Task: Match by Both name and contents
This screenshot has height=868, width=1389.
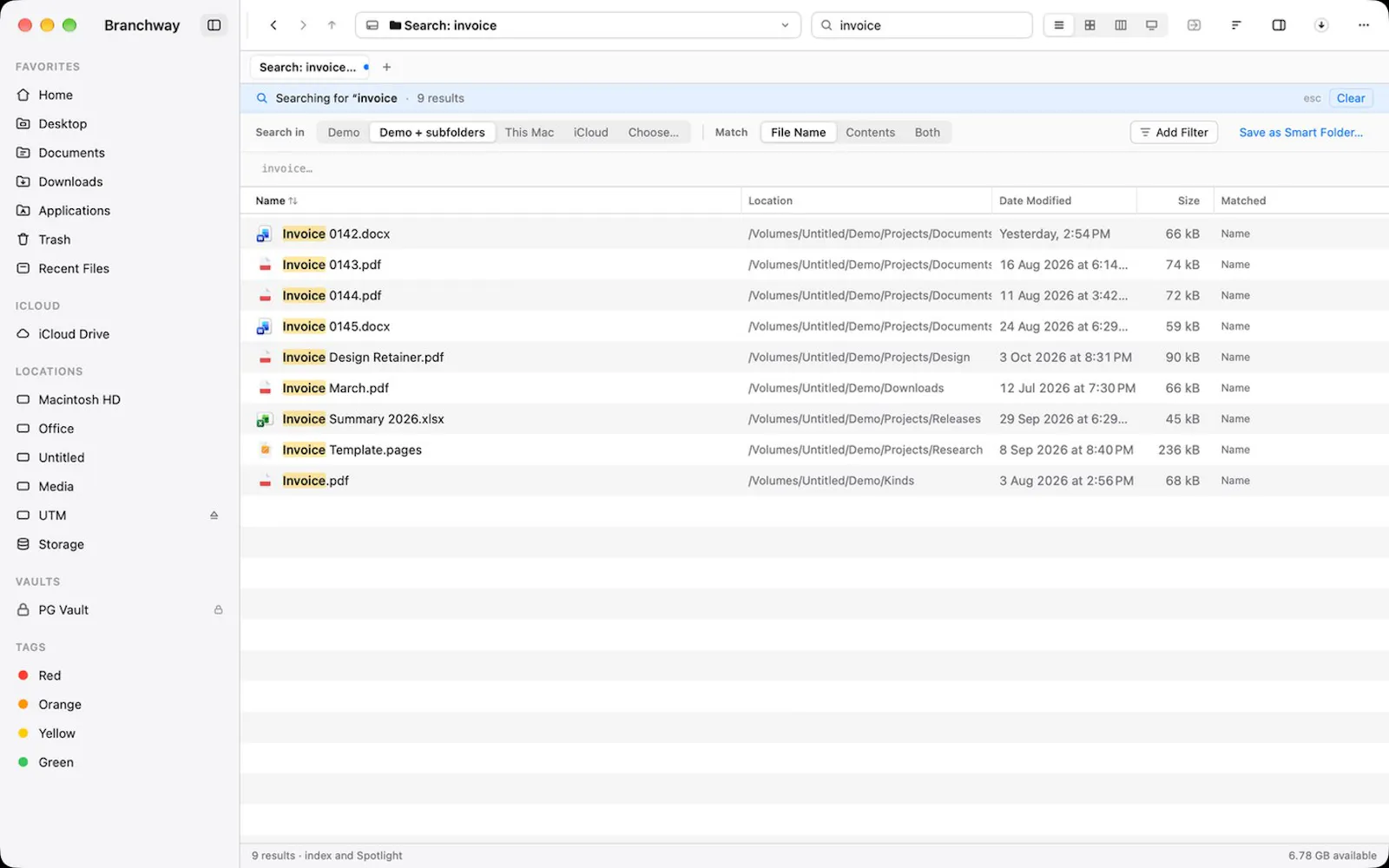Action: coord(927,132)
